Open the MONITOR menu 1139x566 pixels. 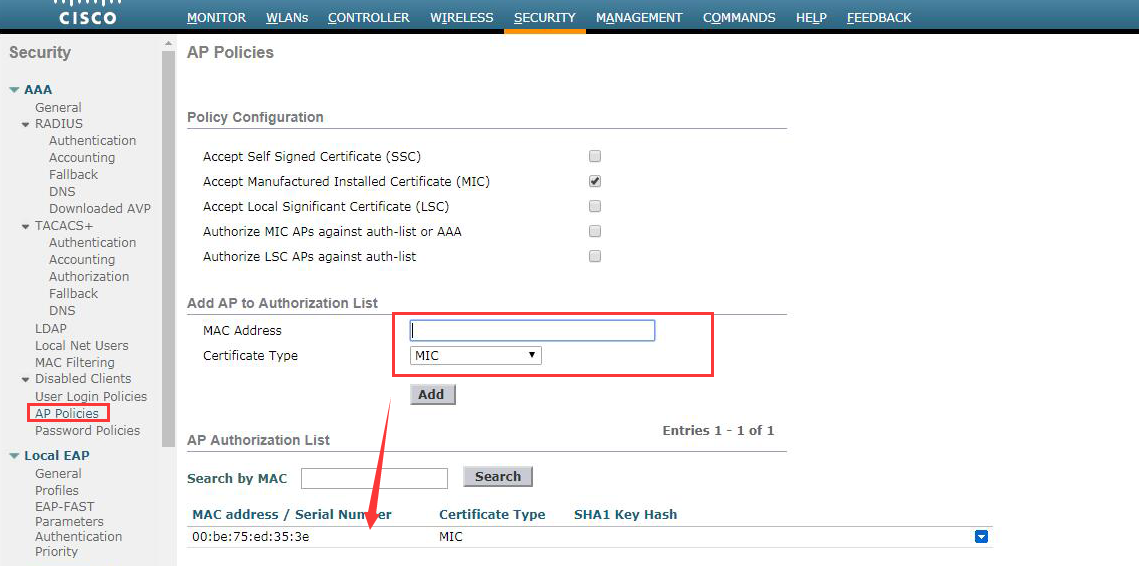pos(216,17)
